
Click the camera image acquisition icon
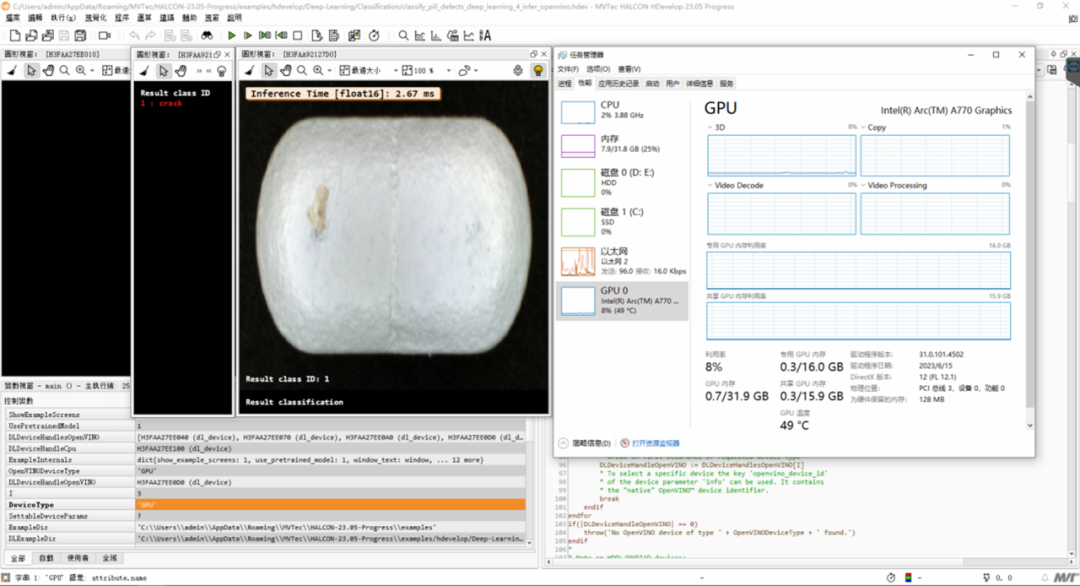(105, 35)
